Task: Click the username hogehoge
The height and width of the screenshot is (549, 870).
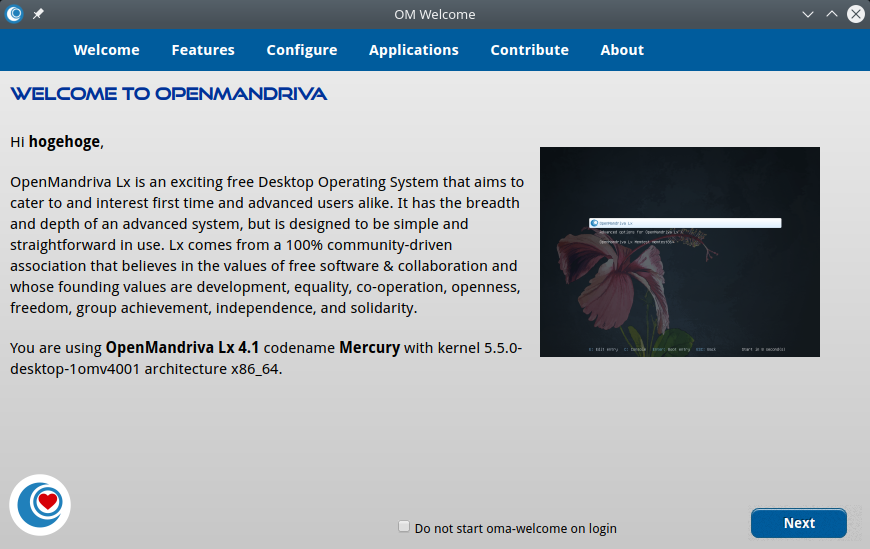Action: pyautogui.click(x=64, y=142)
